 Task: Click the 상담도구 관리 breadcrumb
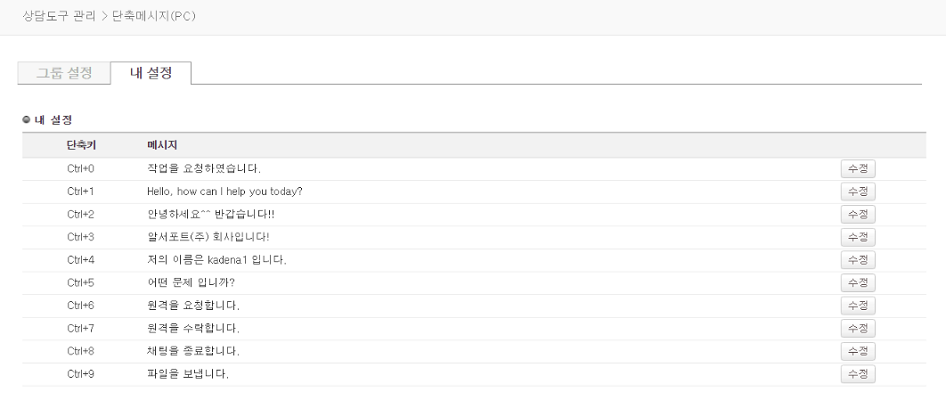click(x=59, y=16)
